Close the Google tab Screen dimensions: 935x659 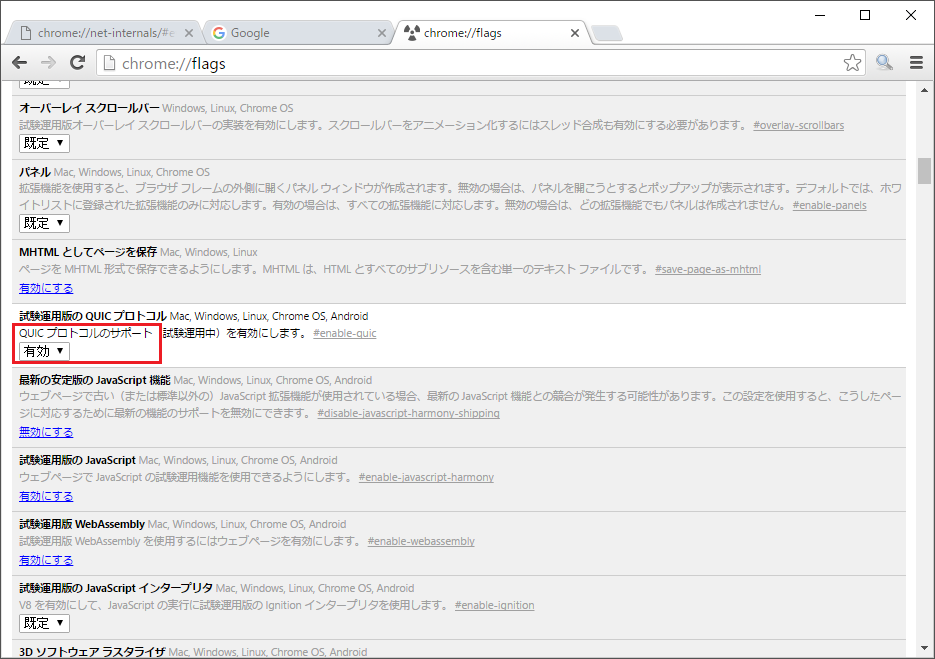381,33
